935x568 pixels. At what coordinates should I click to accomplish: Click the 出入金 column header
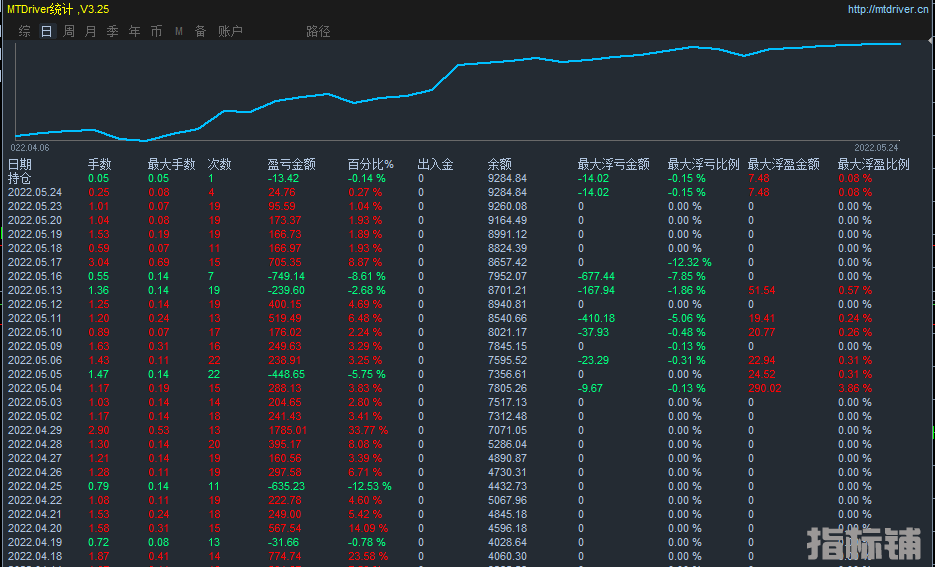[x=435, y=164]
